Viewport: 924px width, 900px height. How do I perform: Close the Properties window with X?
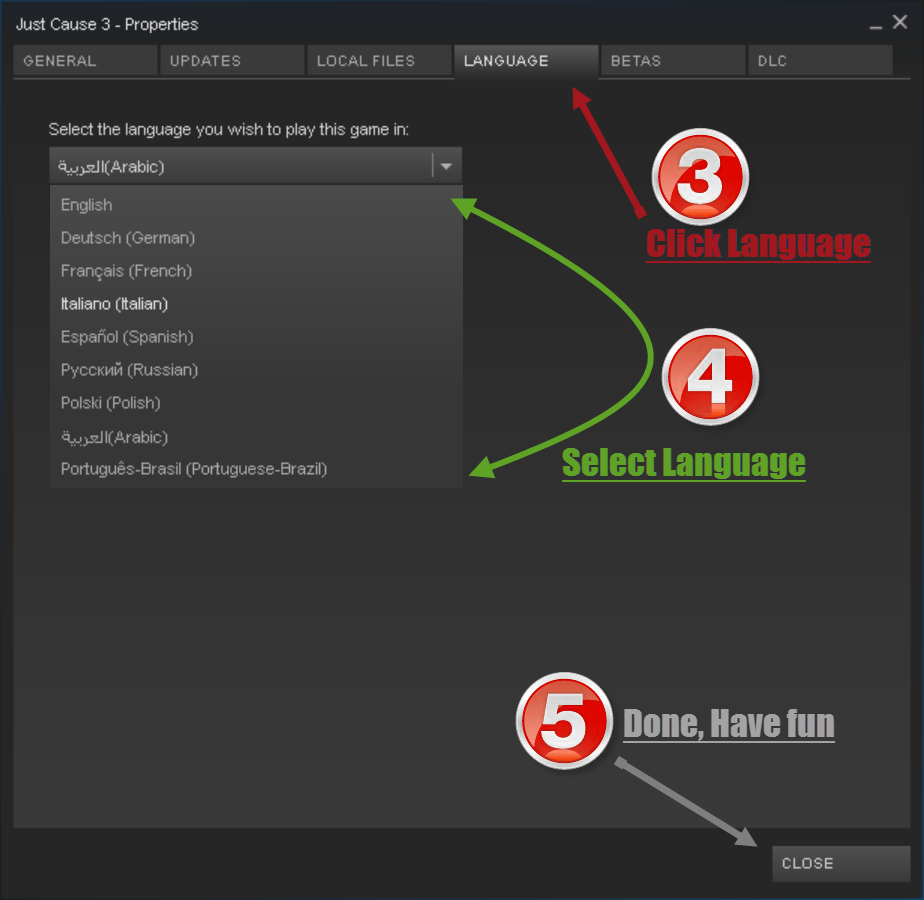[900, 22]
